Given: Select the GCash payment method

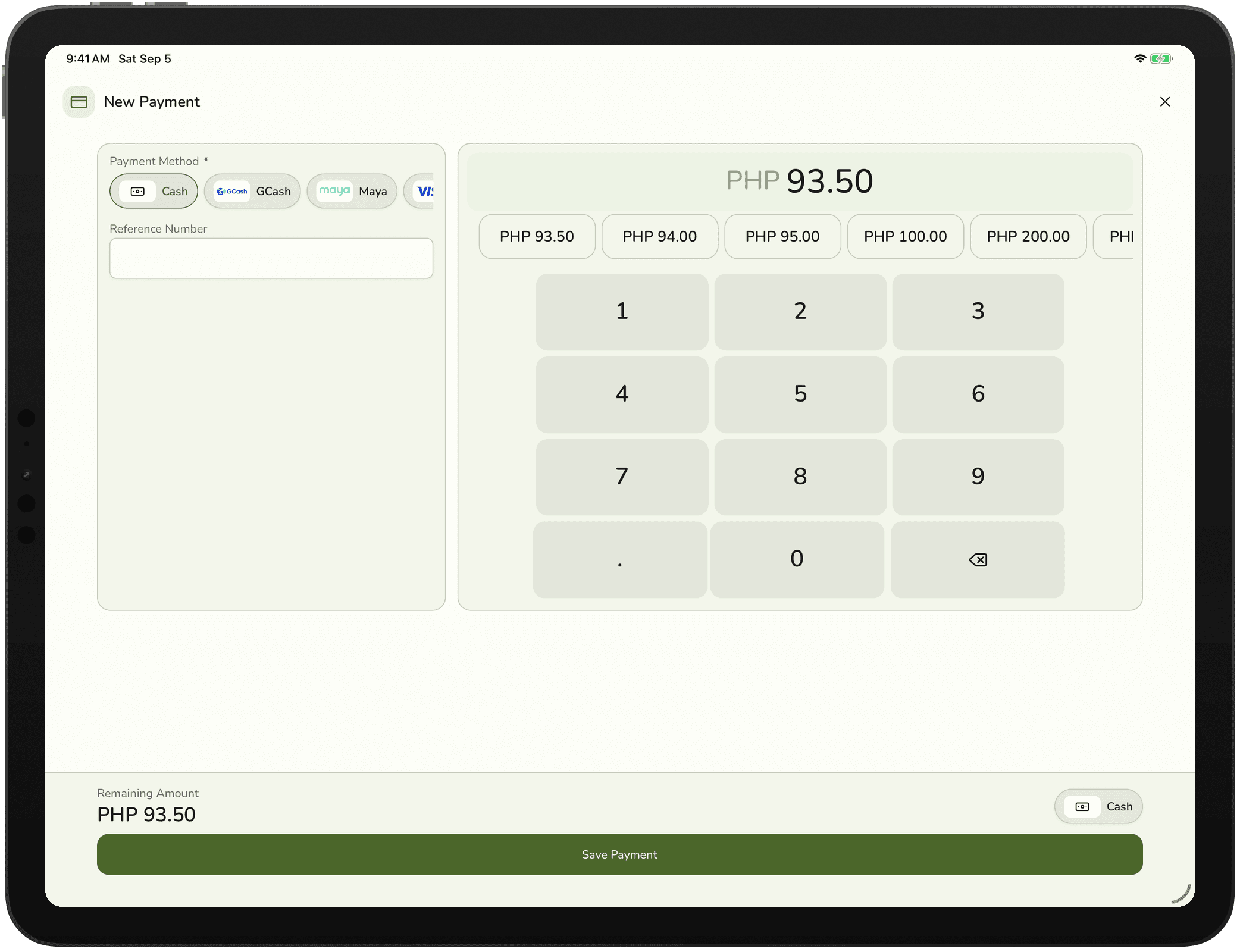Looking at the screenshot, I should [252, 191].
